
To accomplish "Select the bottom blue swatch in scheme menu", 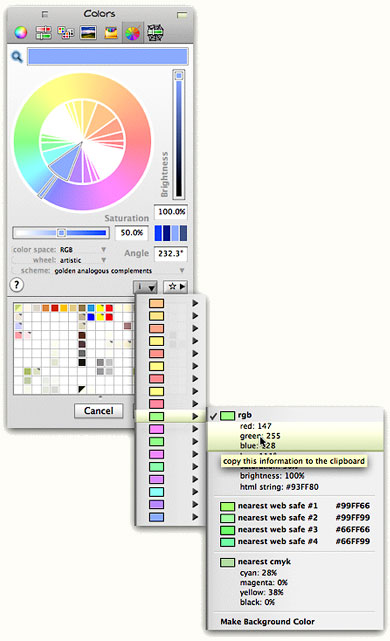I will [x=157, y=517].
